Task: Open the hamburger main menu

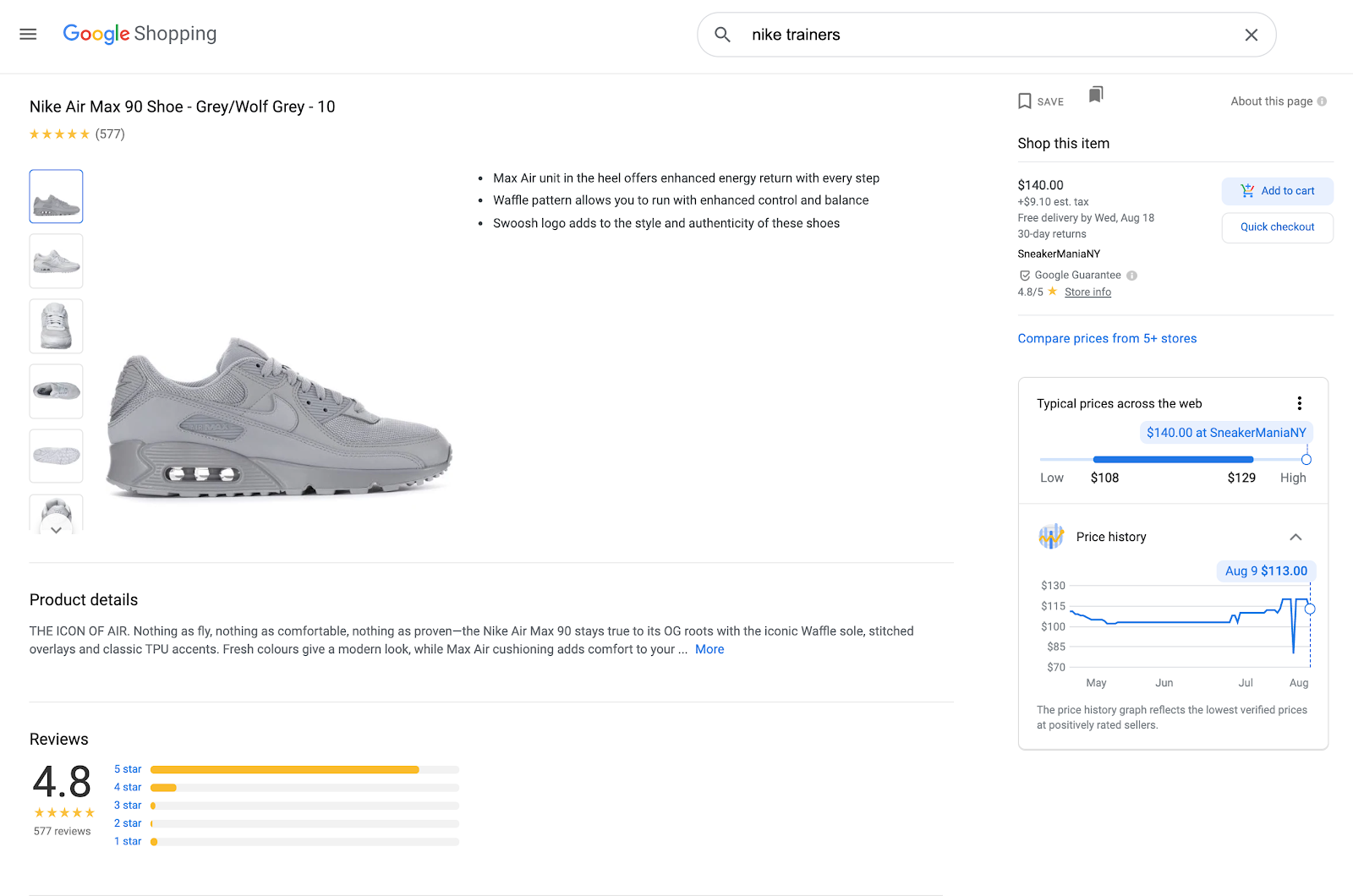Action: 28,34
